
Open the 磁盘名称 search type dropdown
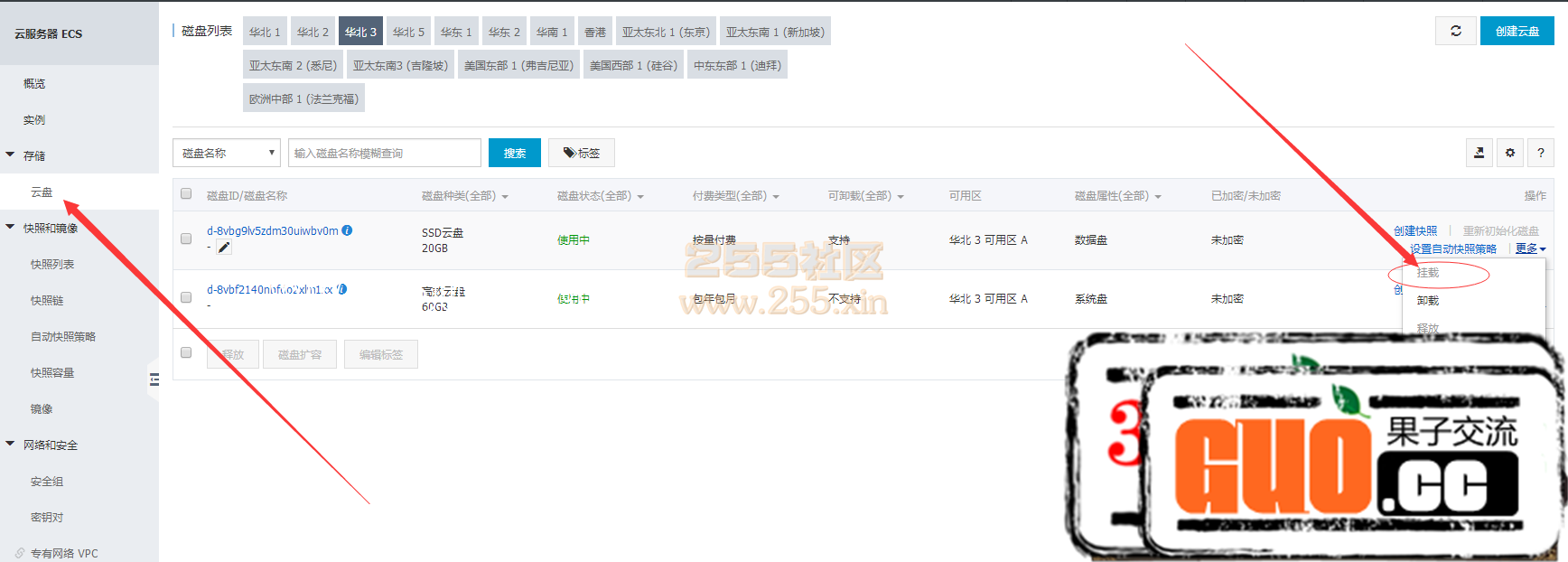(x=226, y=153)
